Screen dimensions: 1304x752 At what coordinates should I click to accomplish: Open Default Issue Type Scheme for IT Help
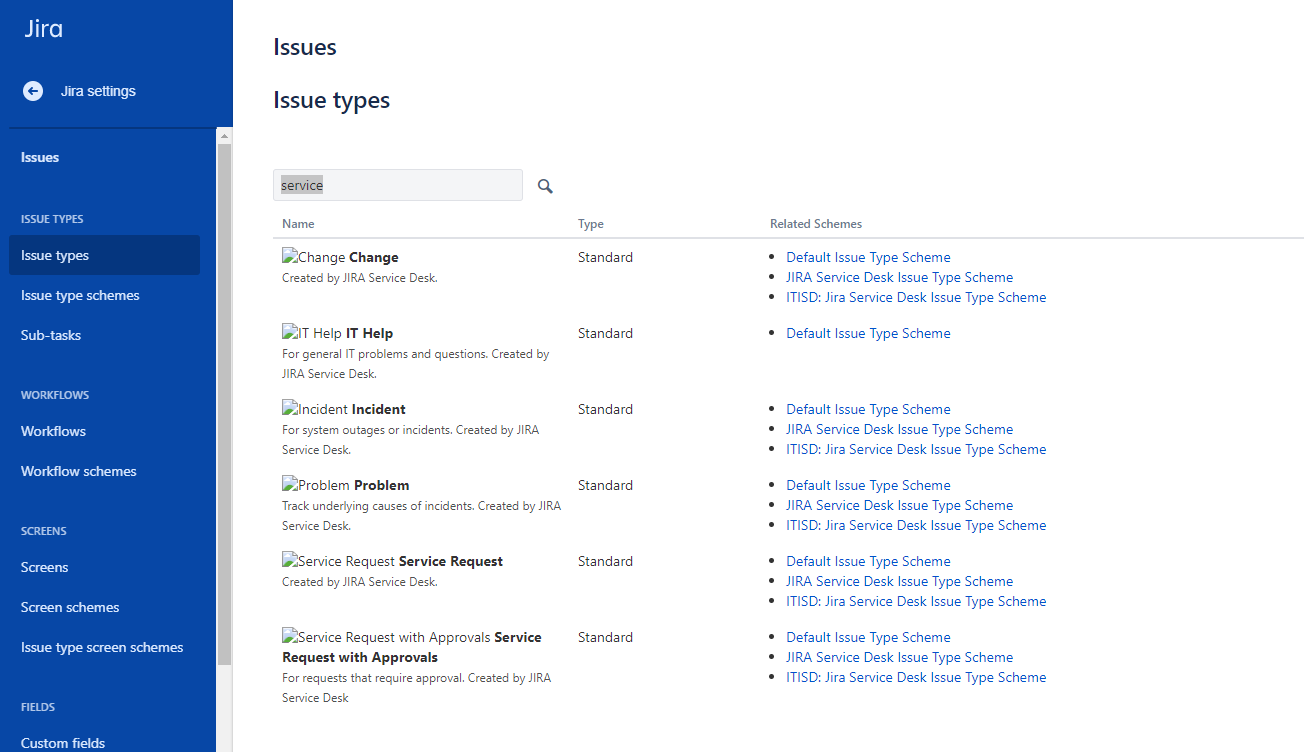pos(868,333)
